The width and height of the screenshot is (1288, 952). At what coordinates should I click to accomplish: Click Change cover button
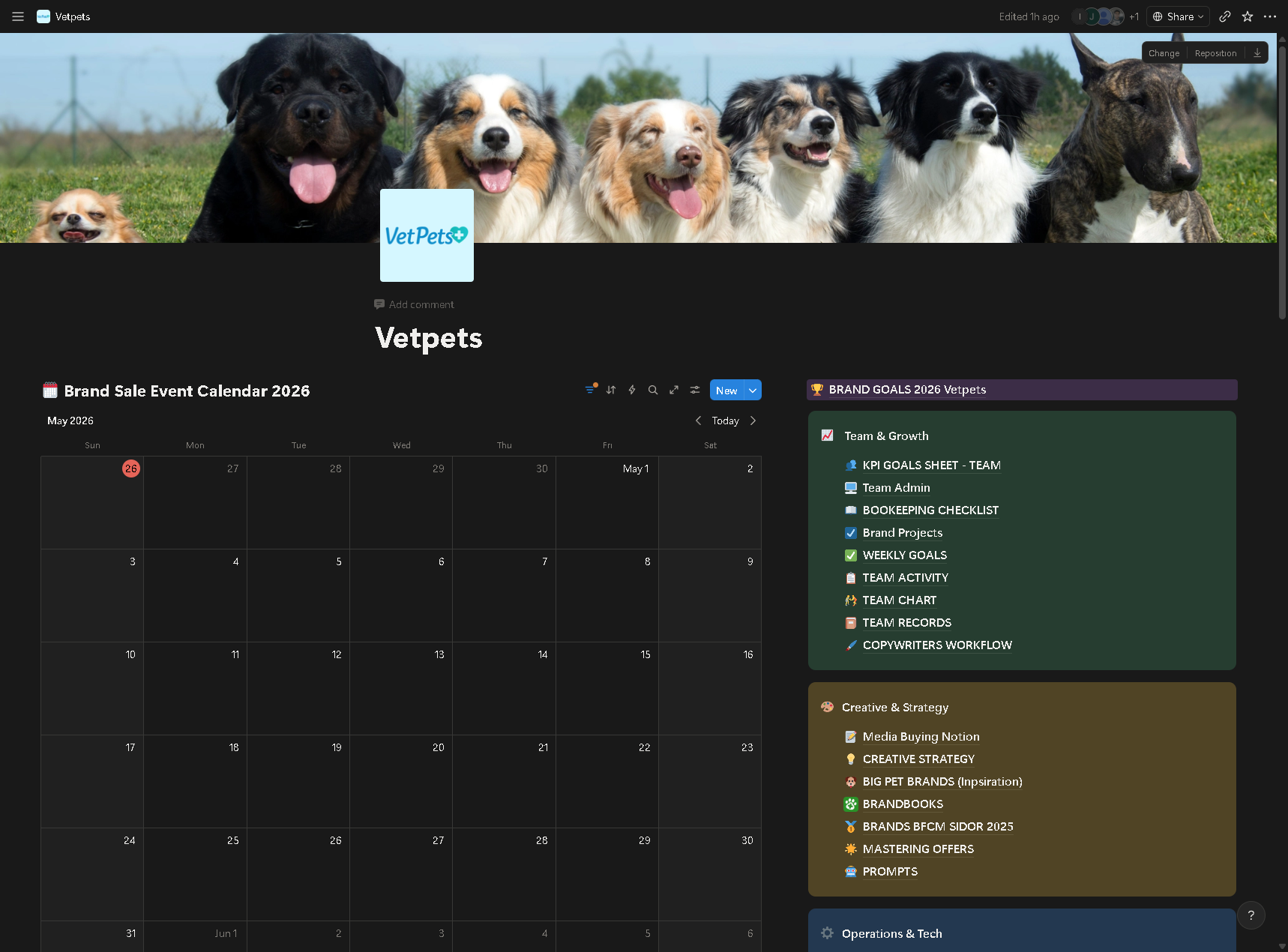tap(1164, 53)
